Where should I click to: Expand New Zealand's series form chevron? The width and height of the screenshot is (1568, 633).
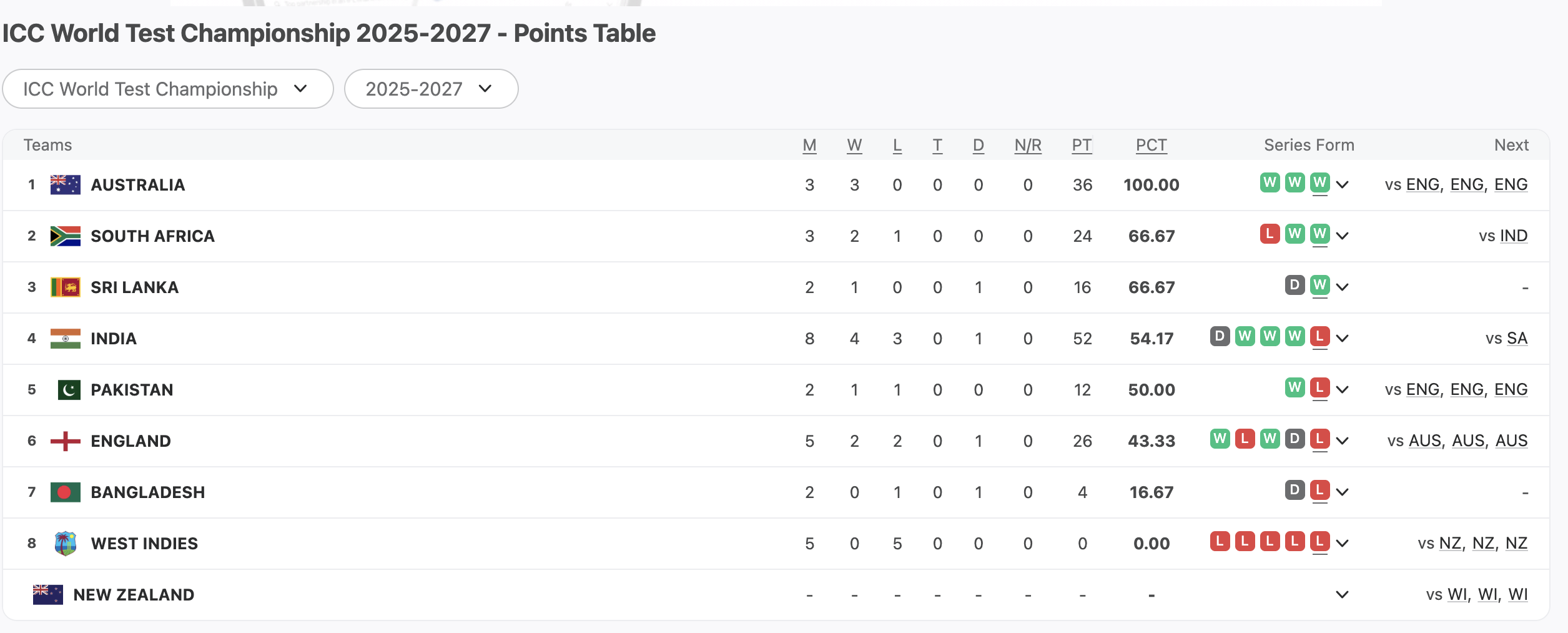(x=1342, y=595)
